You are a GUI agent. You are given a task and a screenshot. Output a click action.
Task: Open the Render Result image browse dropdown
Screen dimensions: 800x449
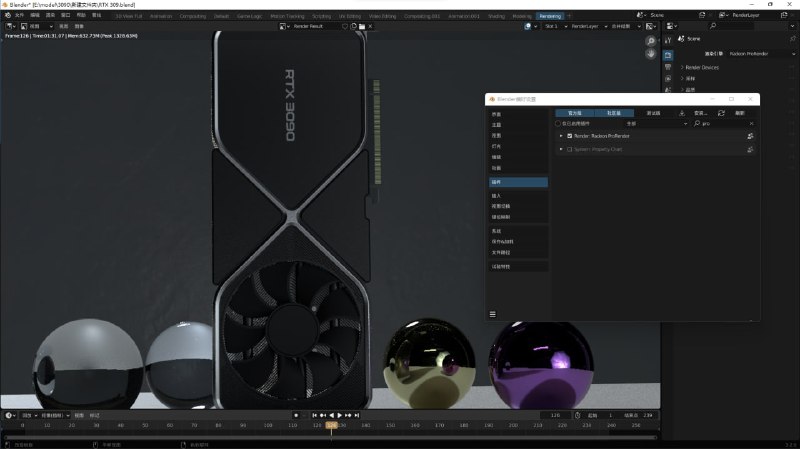point(284,26)
